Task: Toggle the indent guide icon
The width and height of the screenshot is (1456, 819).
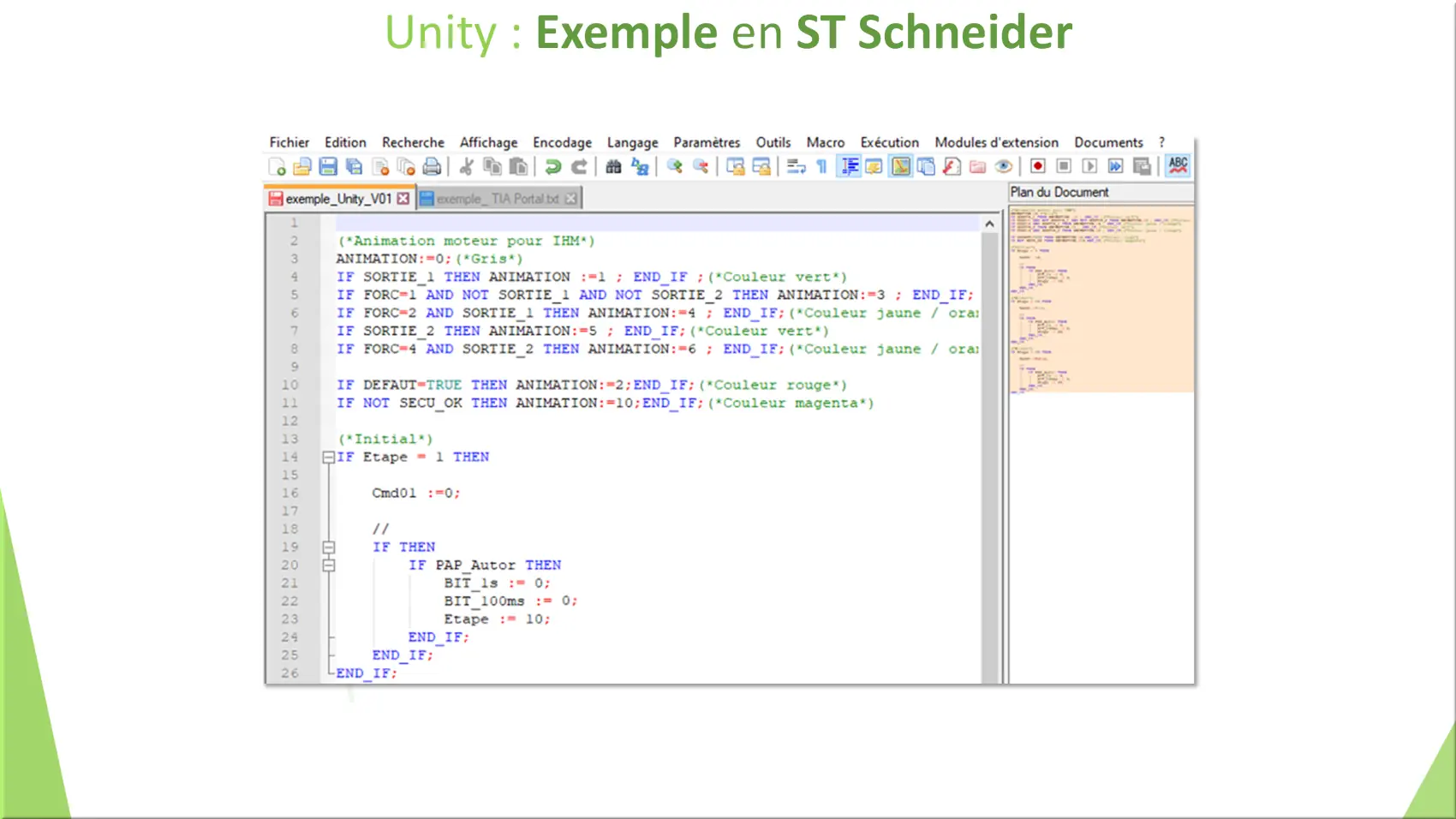Action: point(849,166)
